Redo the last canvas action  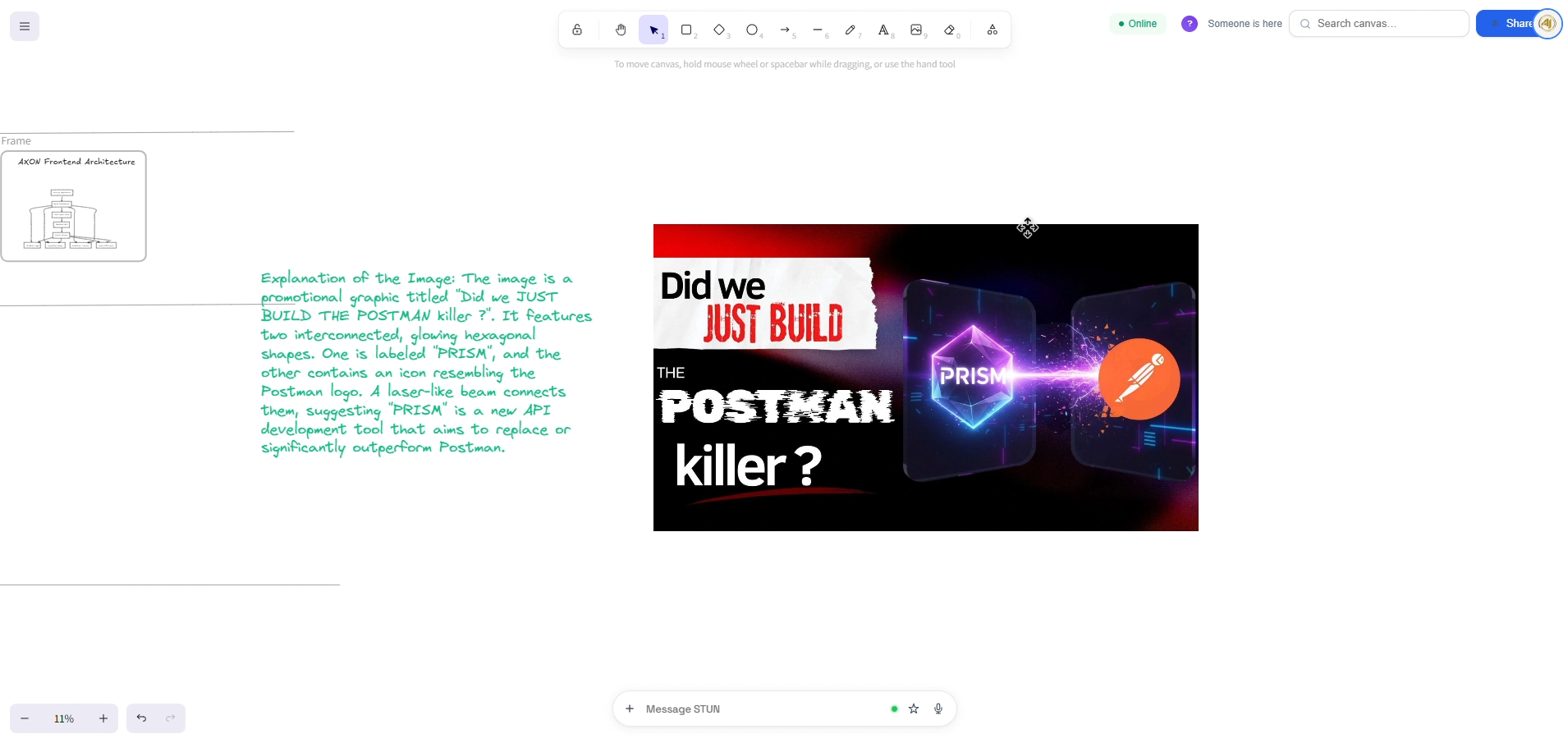[171, 718]
